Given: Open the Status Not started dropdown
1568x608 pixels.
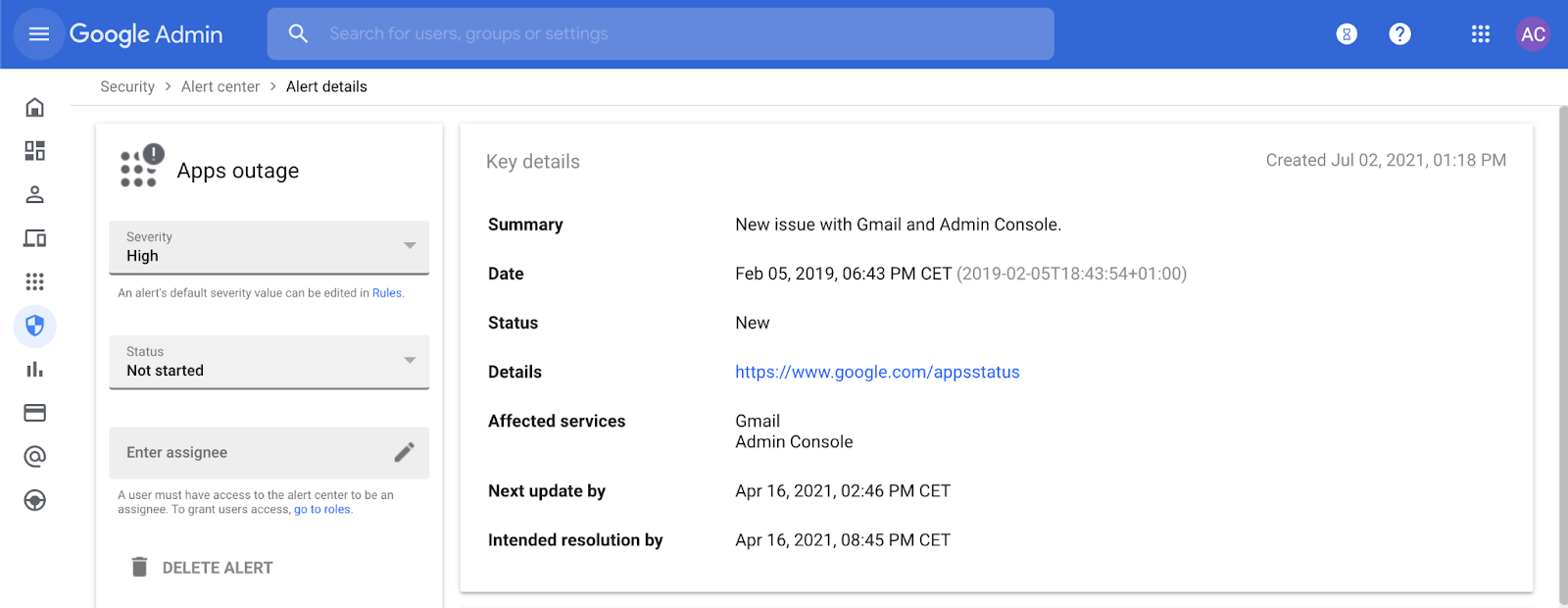Looking at the screenshot, I should click(x=269, y=362).
